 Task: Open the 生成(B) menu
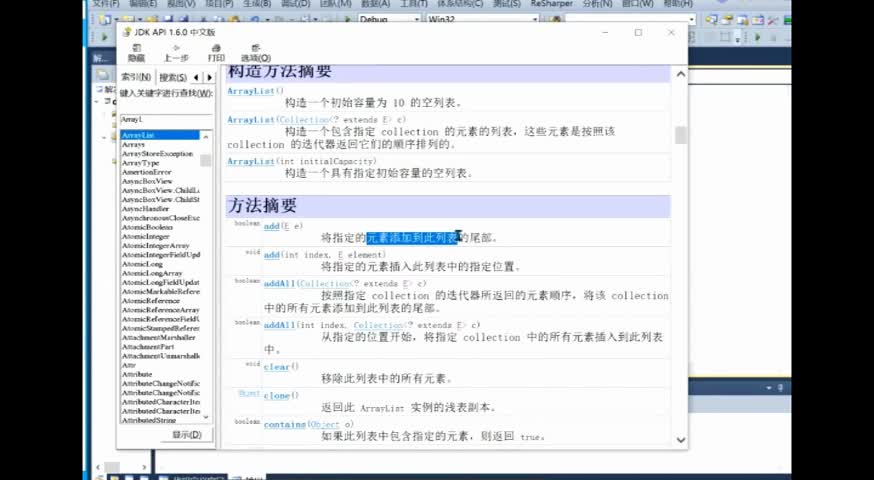pos(255,3)
